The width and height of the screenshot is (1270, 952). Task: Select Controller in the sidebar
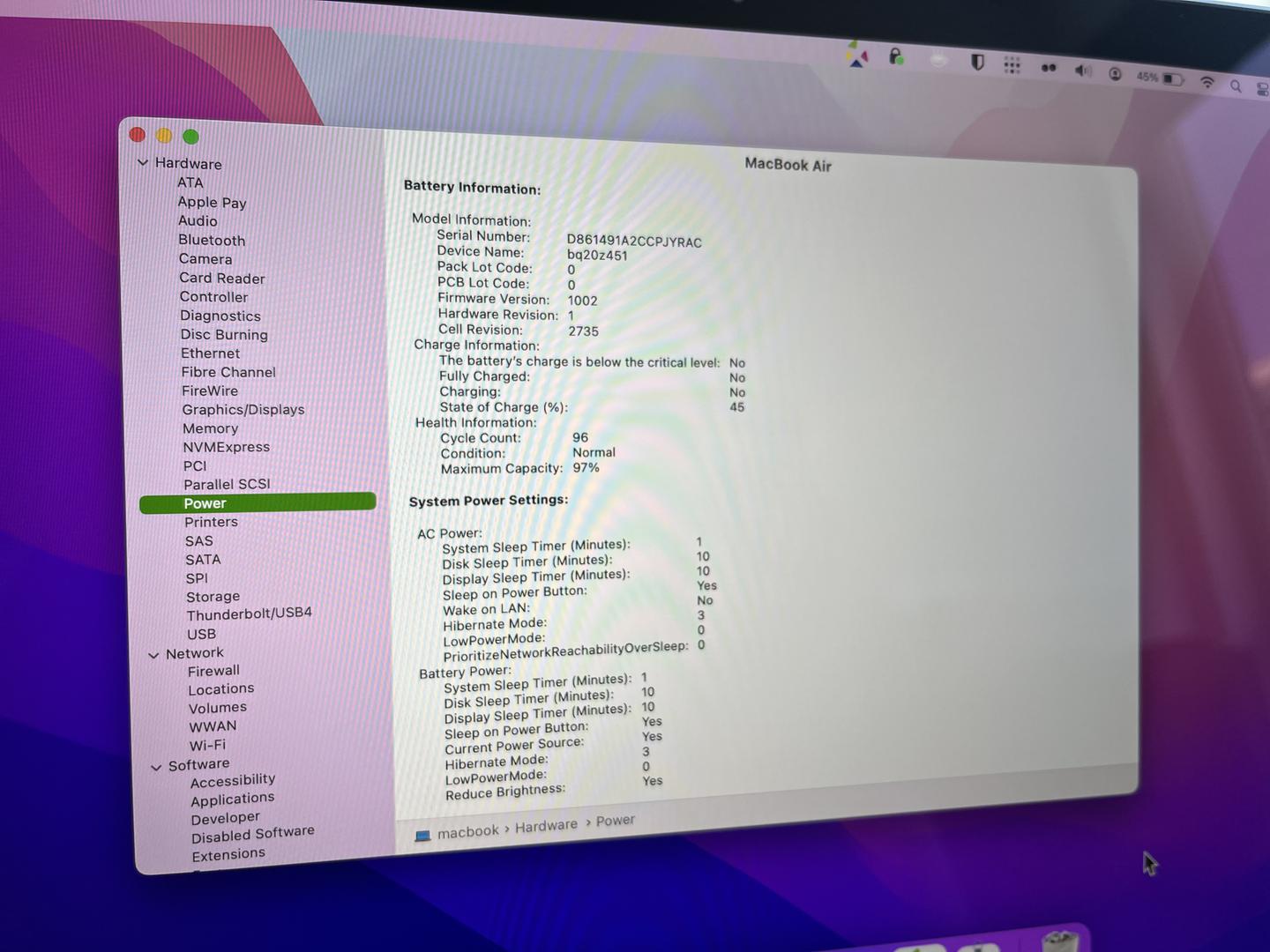pyautogui.click(x=213, y=297)
